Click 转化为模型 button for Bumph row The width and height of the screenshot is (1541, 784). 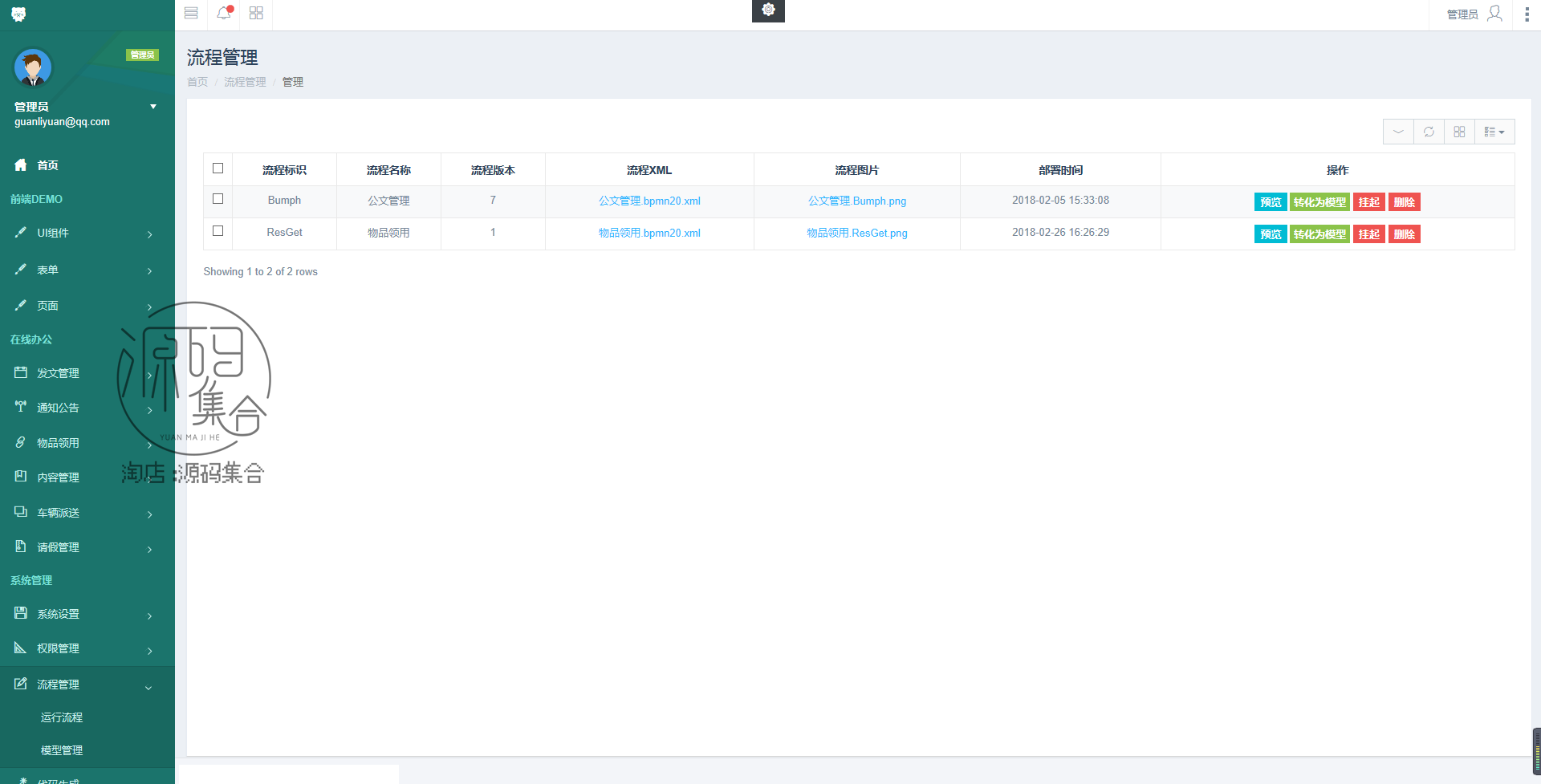click(x=1319, y=202)
